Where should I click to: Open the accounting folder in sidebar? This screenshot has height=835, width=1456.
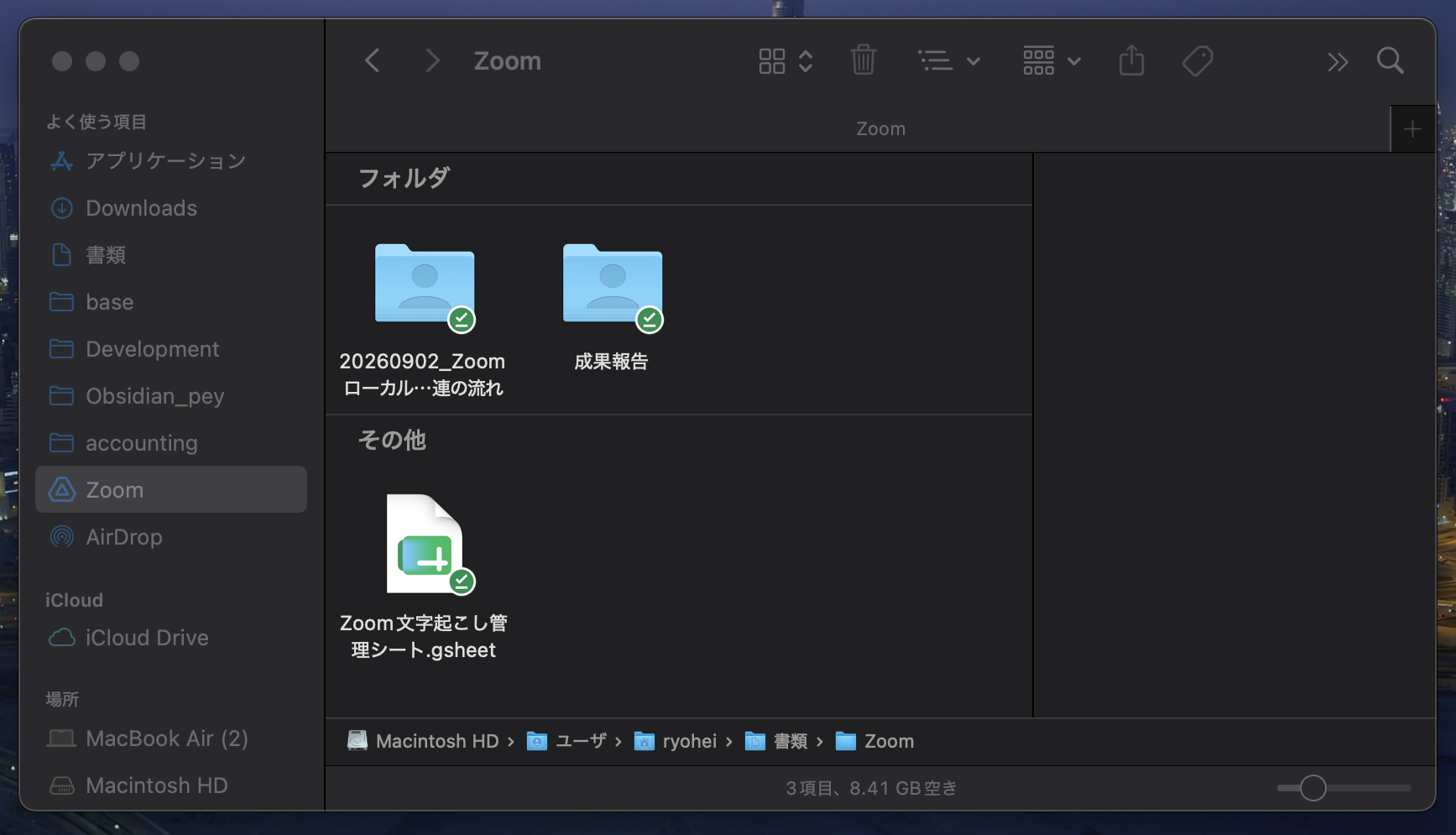coord(171,442)
